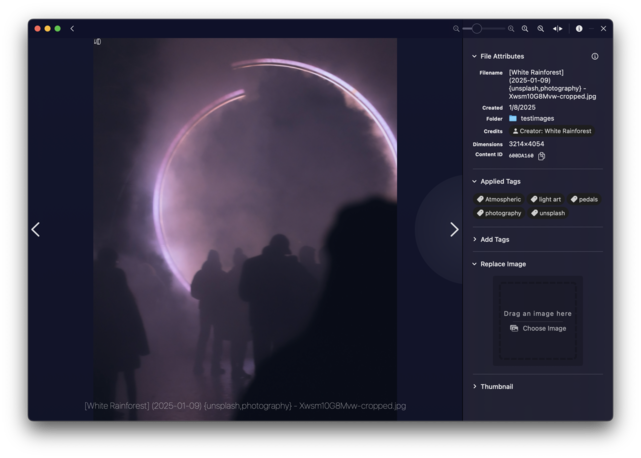This screenshot has width=641, height=458.
Task: Show the previous image
Action: [x=36, y=229]
